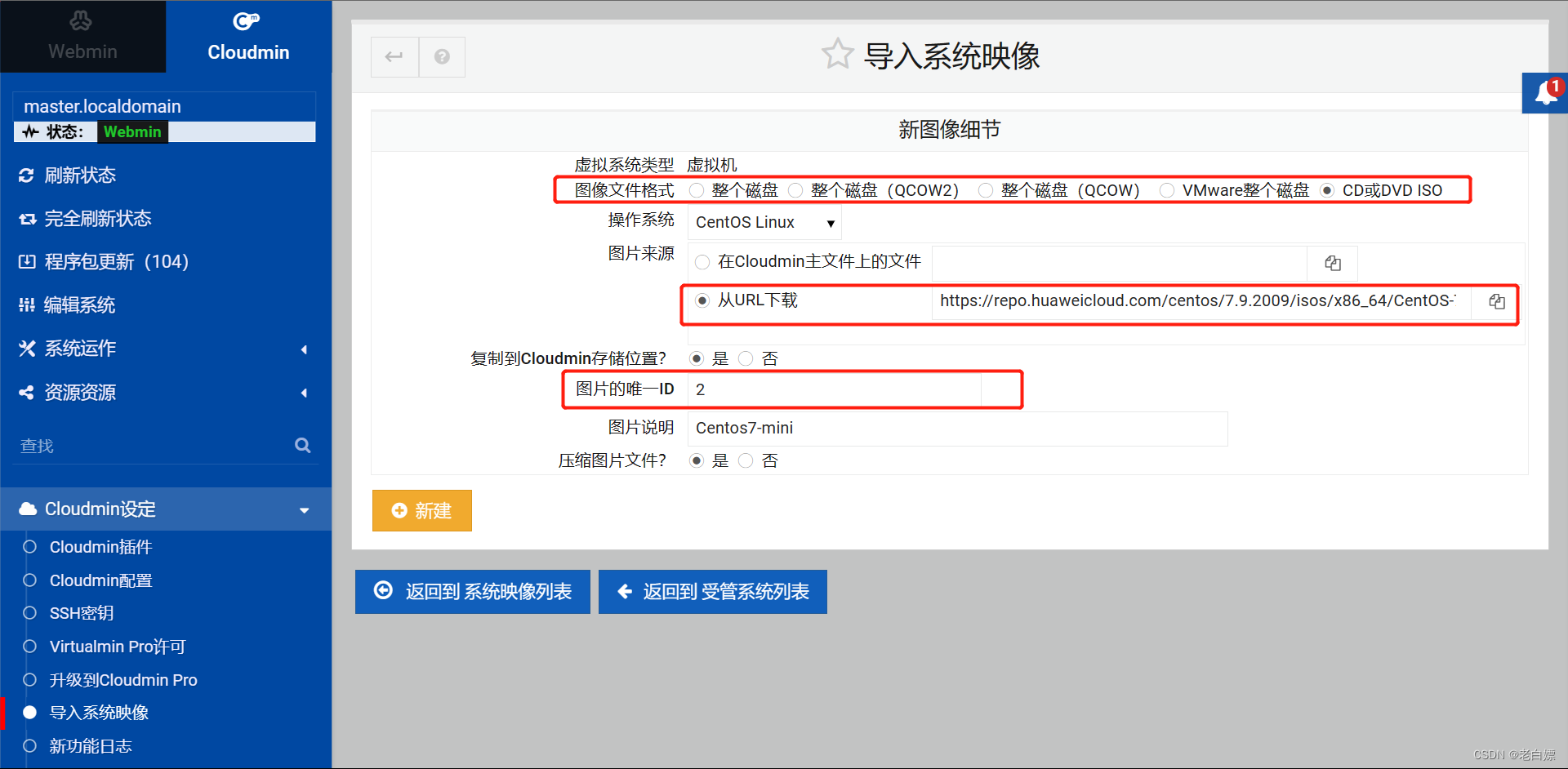
Task: Click the magnifier icon in the 查找 box
Action: pos(302,446)
